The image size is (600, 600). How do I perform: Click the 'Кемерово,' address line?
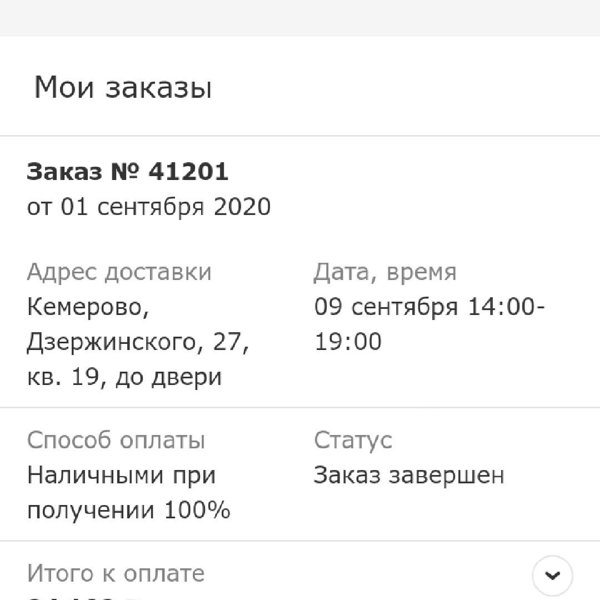pos(88,307)
